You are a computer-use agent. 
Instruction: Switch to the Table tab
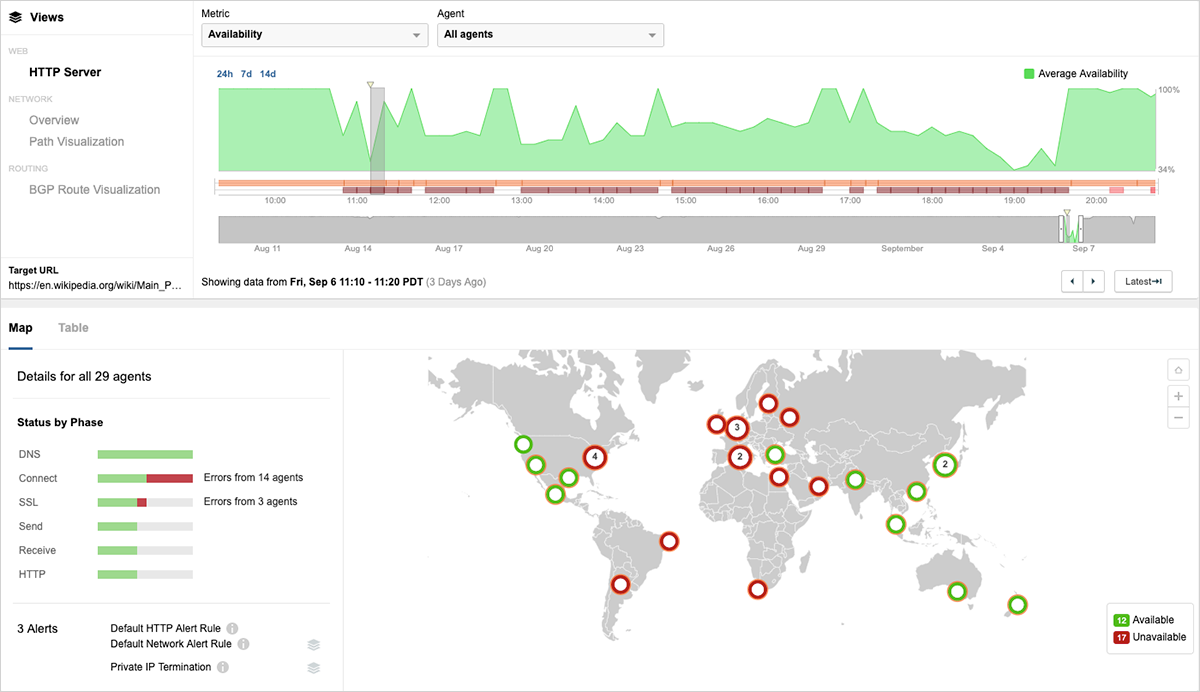point(73,328)
